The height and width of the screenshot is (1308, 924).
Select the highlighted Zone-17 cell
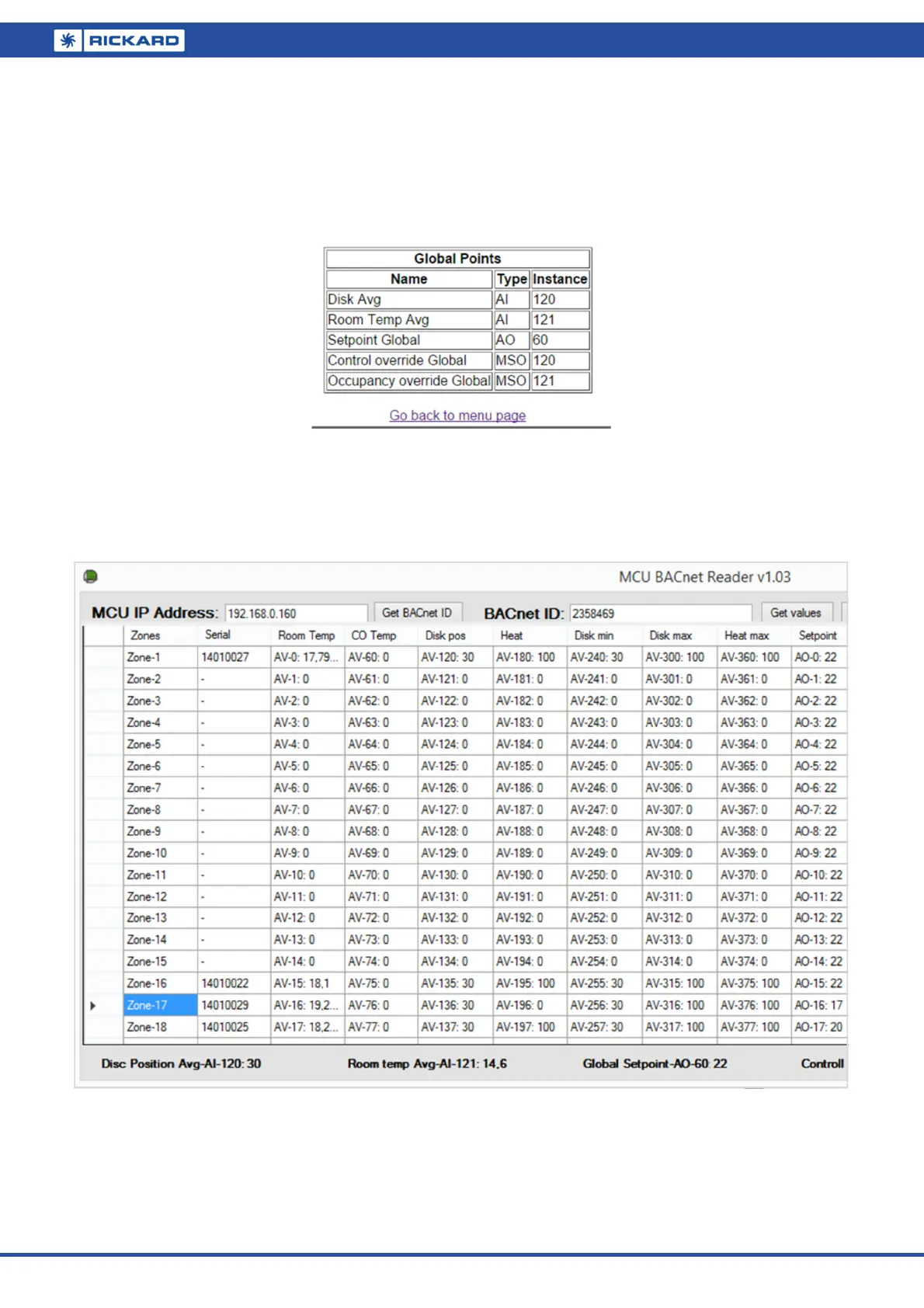[x=161, y=1005]
